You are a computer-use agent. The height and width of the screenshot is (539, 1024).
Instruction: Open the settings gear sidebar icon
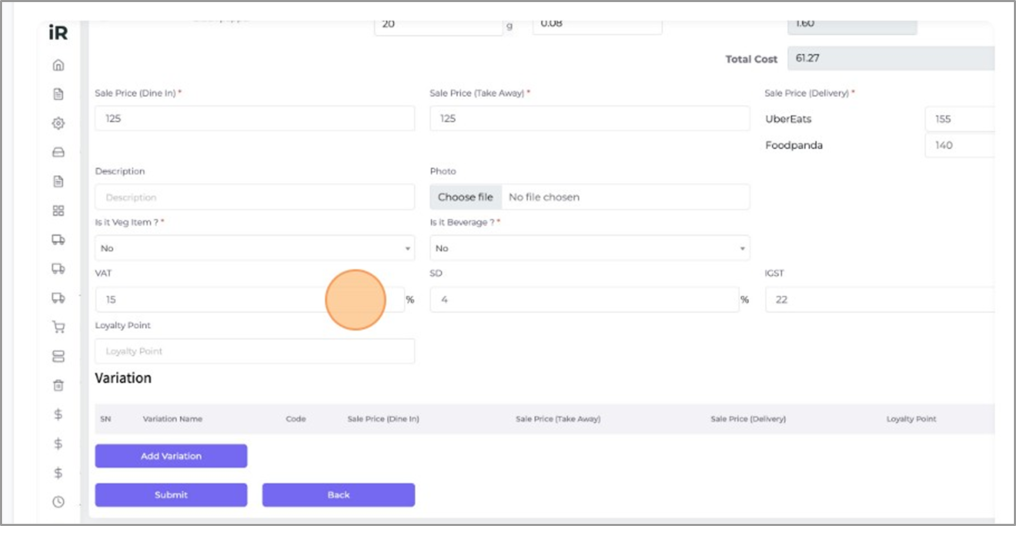coord(58,123)
